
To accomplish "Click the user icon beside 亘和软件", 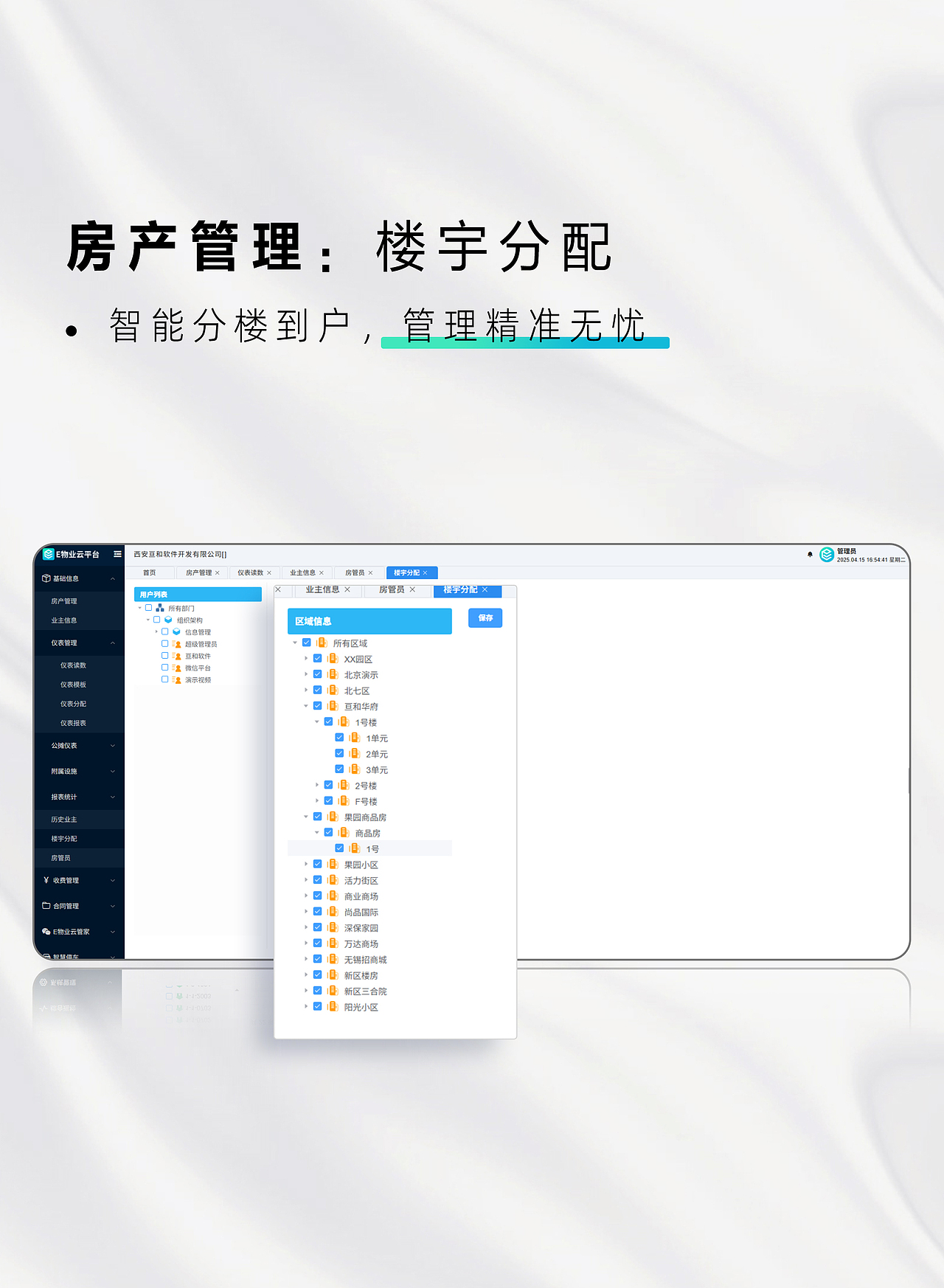I will (x=177, y=656).
